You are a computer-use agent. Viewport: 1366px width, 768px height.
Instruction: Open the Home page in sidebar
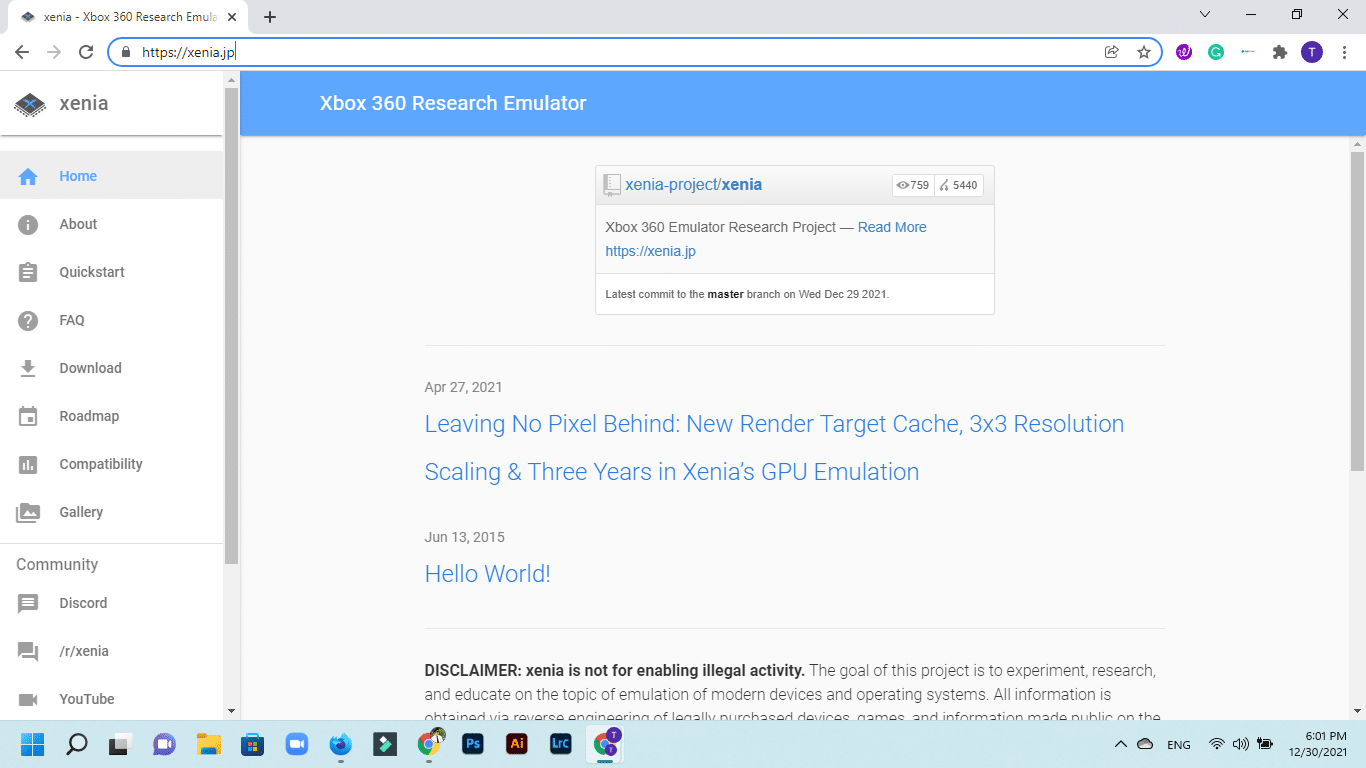(x=111, y=176)
